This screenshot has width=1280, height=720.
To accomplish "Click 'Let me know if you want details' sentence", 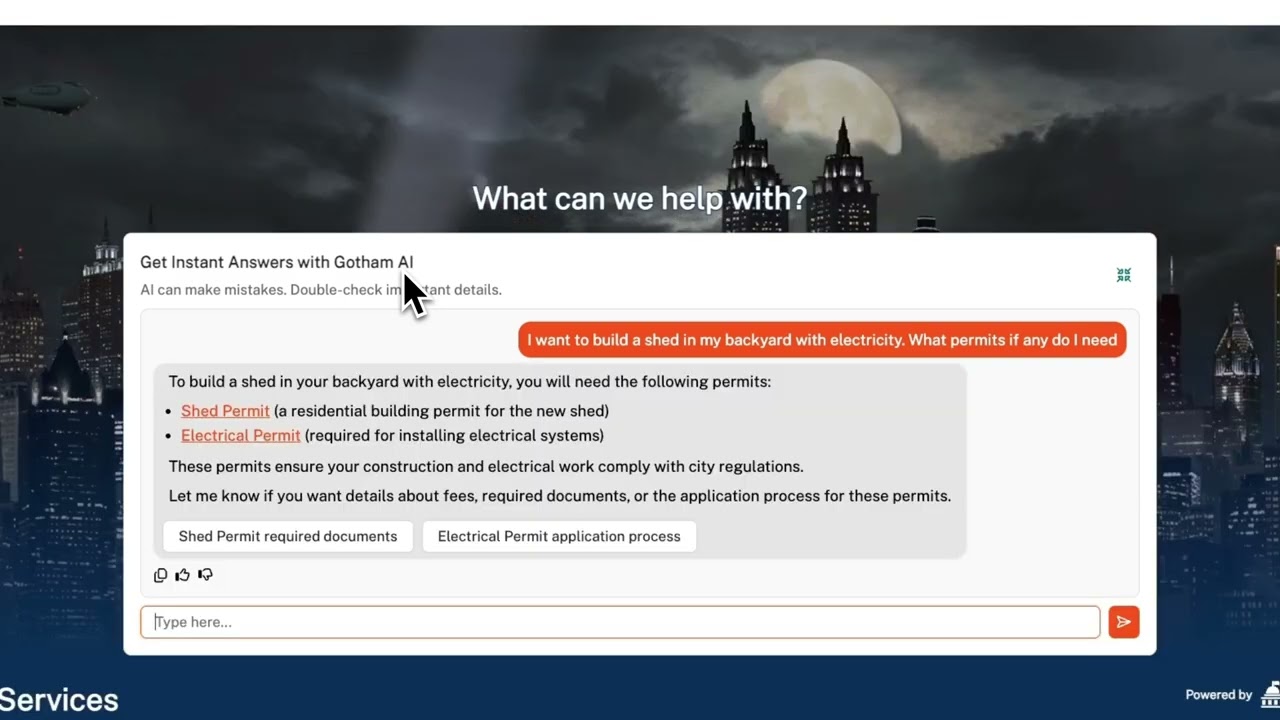I will tap(560, 496).
